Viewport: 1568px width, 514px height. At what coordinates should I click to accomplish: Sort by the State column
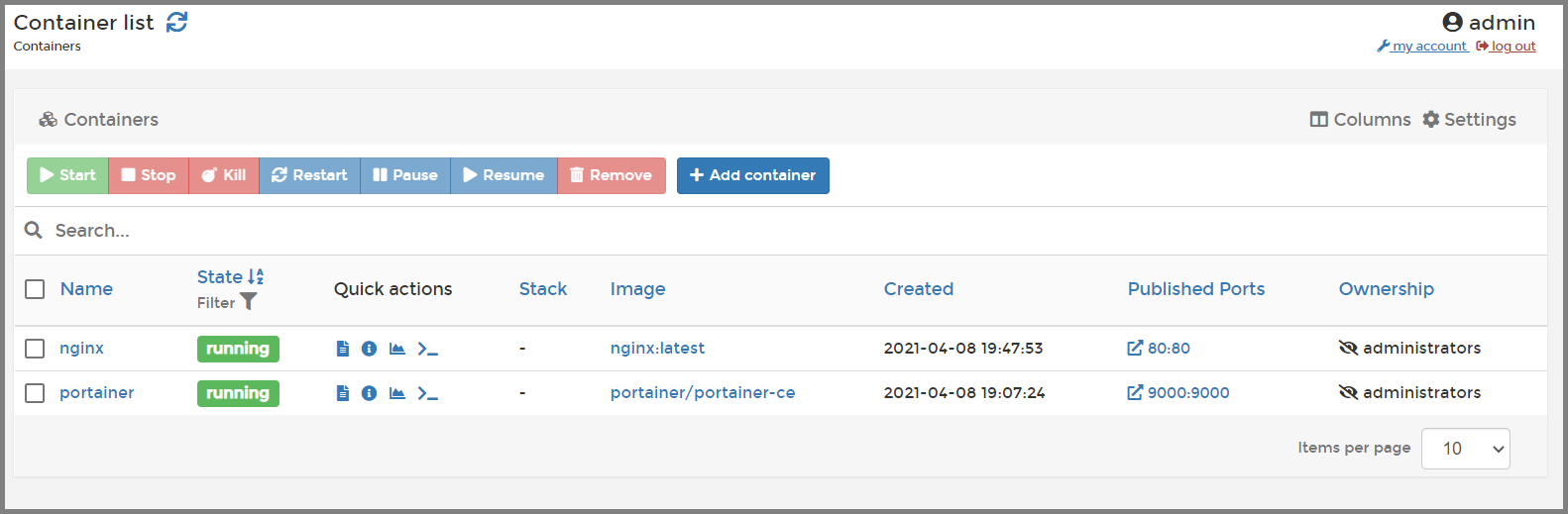click(x=230, y=277)
